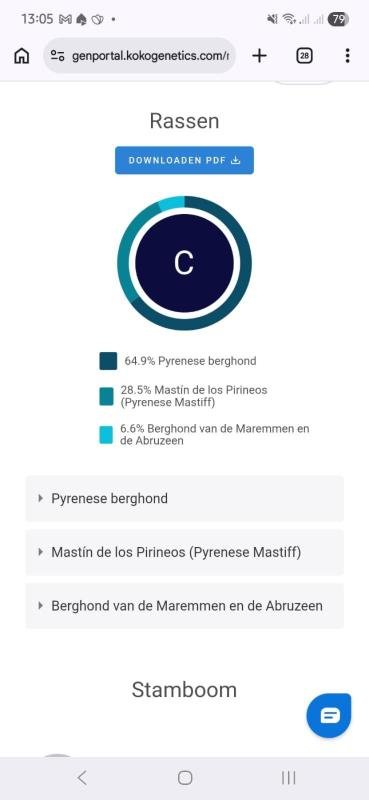Click the dark blue 64.9% legend swatch
The image size is (369, 800).
click(x=108, y=361)
